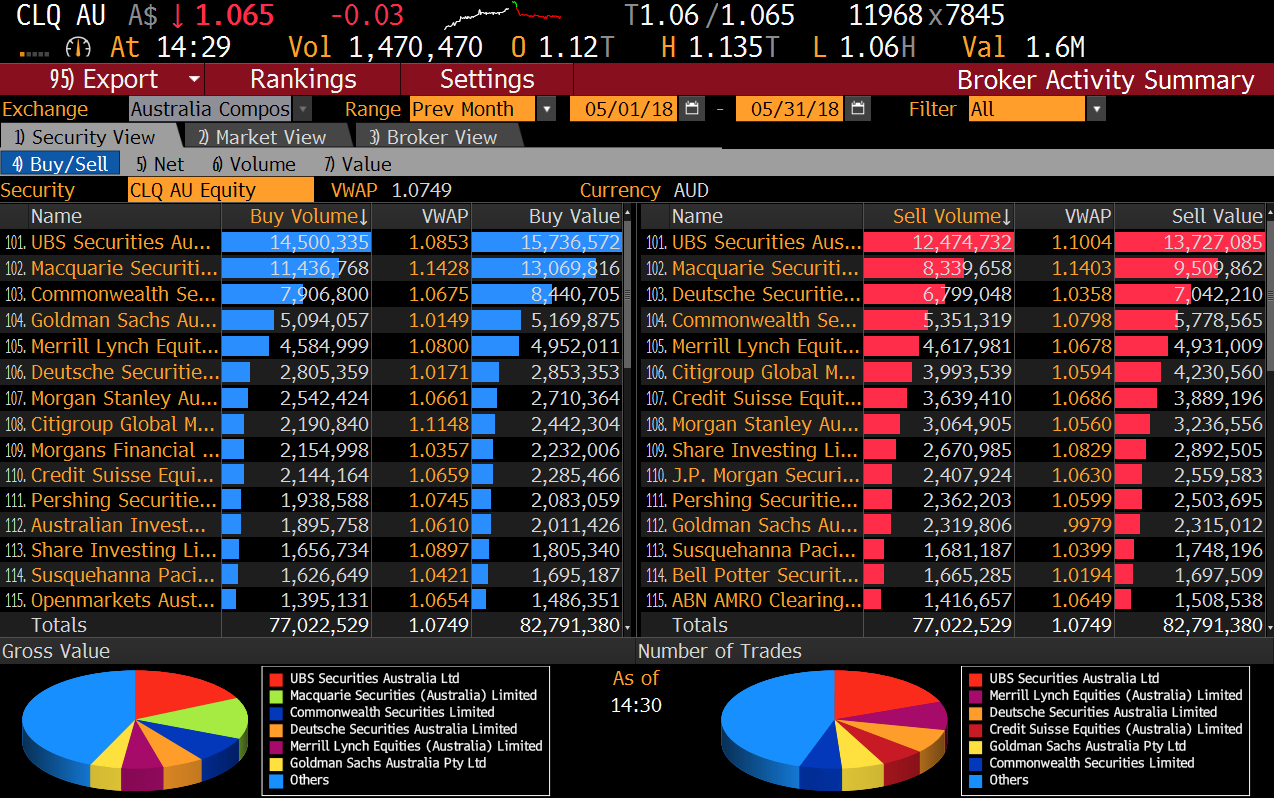Select the Net view option
This screenshot has height=798, width=1274.
click(x=160, y=164)
